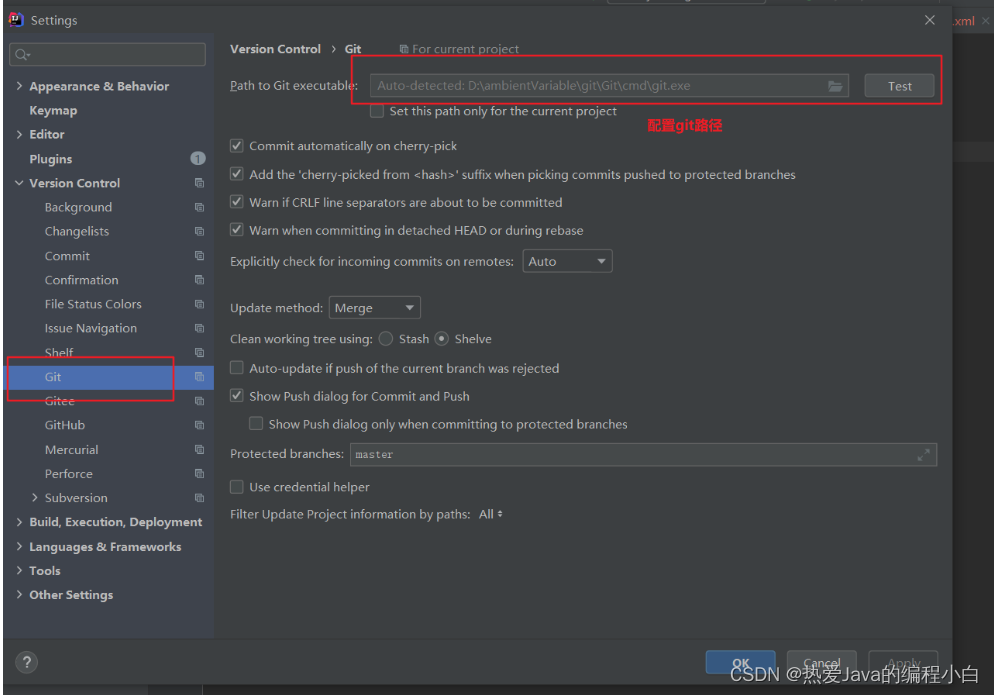Click the Plugins update badge

(198, 159)
